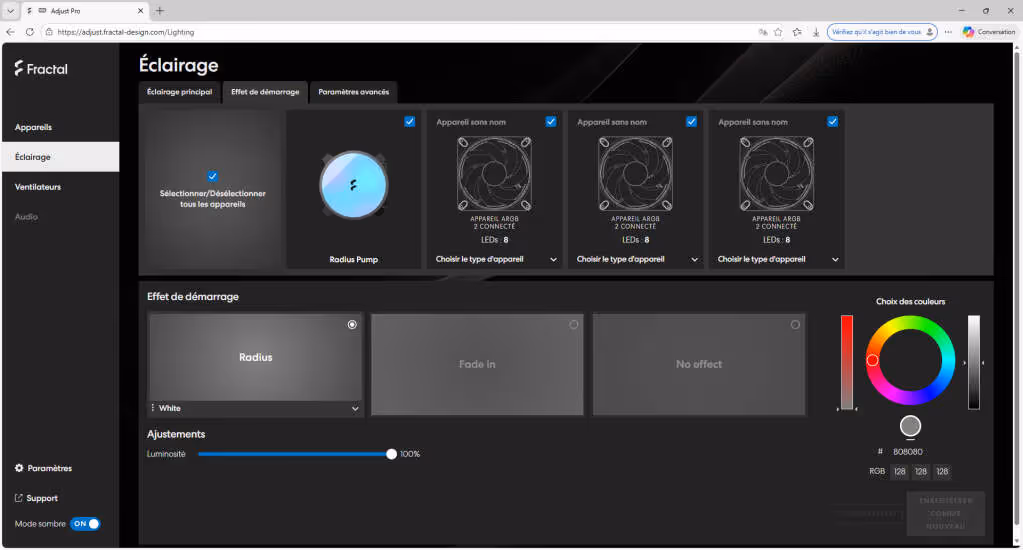Click the favorites star icon in address bar
This screenshot has height=550, width=1023.
(x=778, y=31)
